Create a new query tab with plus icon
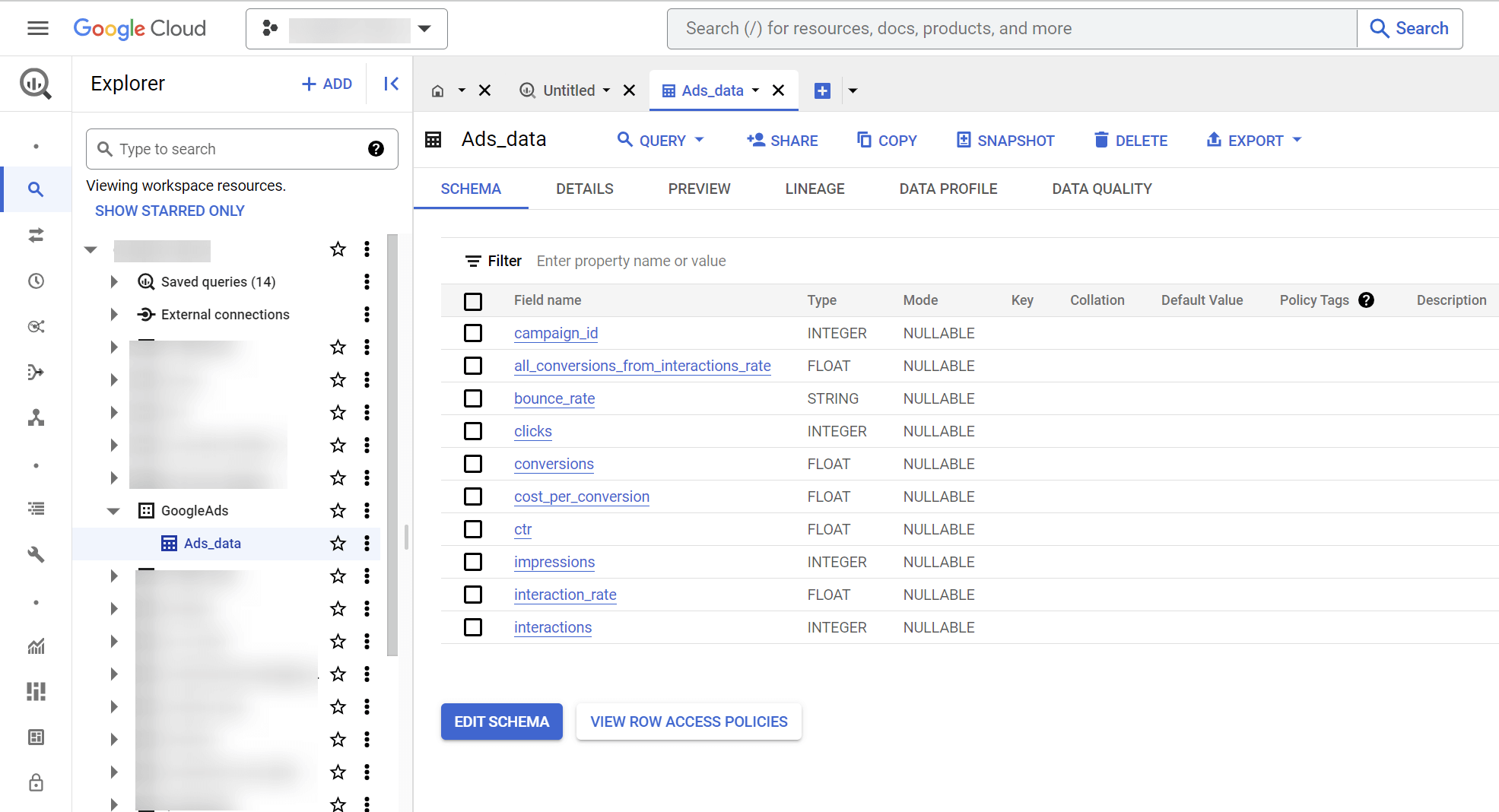 pyautogui.click(x=822, y=90)
